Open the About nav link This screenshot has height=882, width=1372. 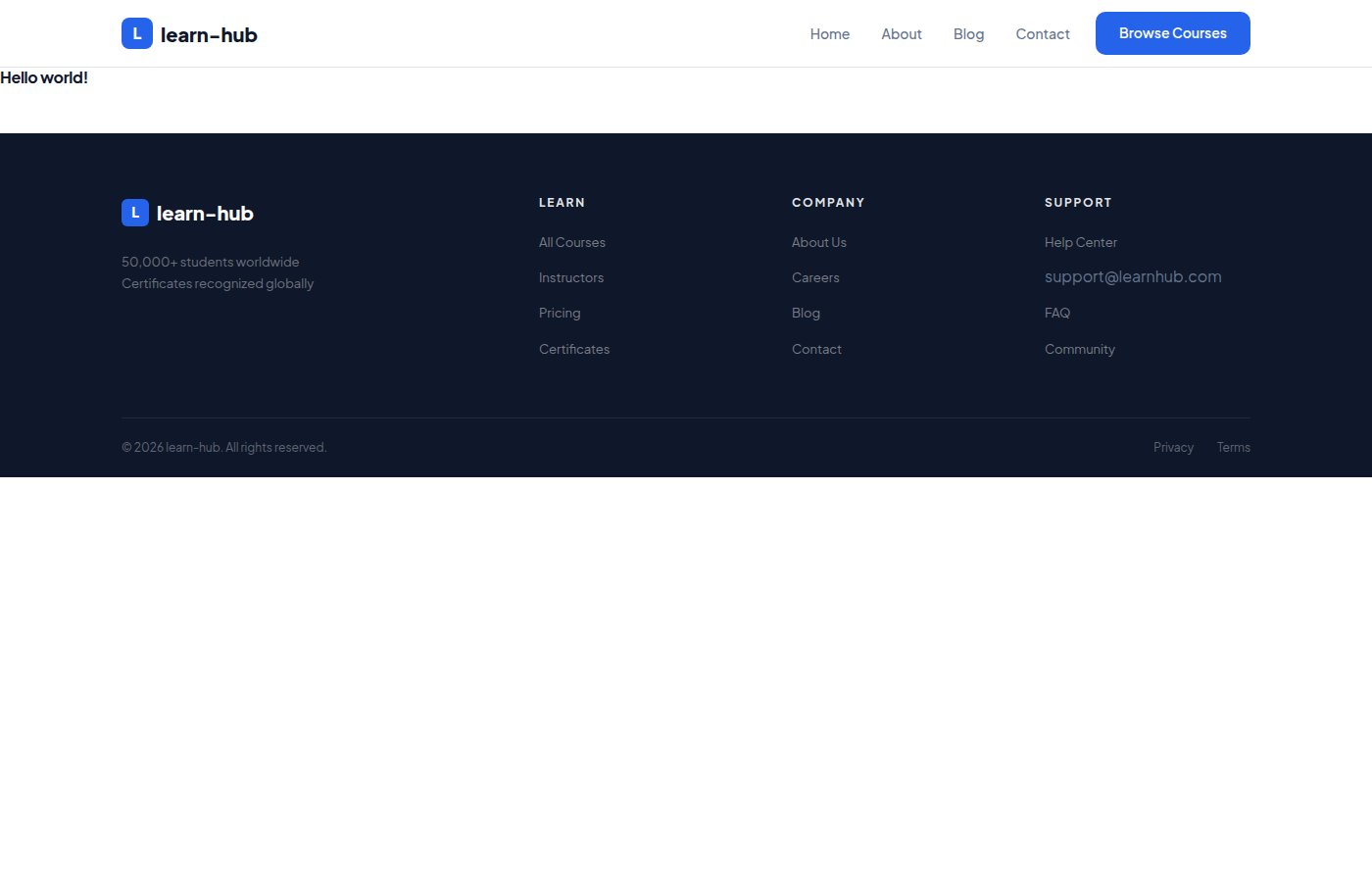click(902, 34)
